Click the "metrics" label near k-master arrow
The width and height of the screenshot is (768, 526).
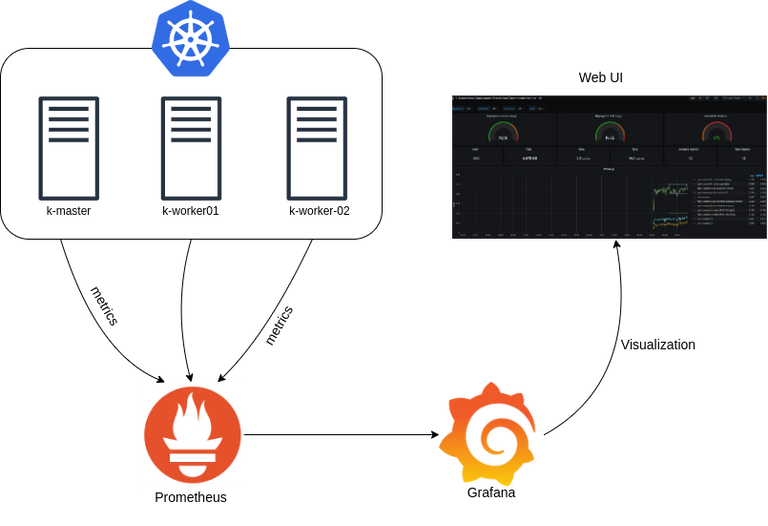[x=104, y=306]
